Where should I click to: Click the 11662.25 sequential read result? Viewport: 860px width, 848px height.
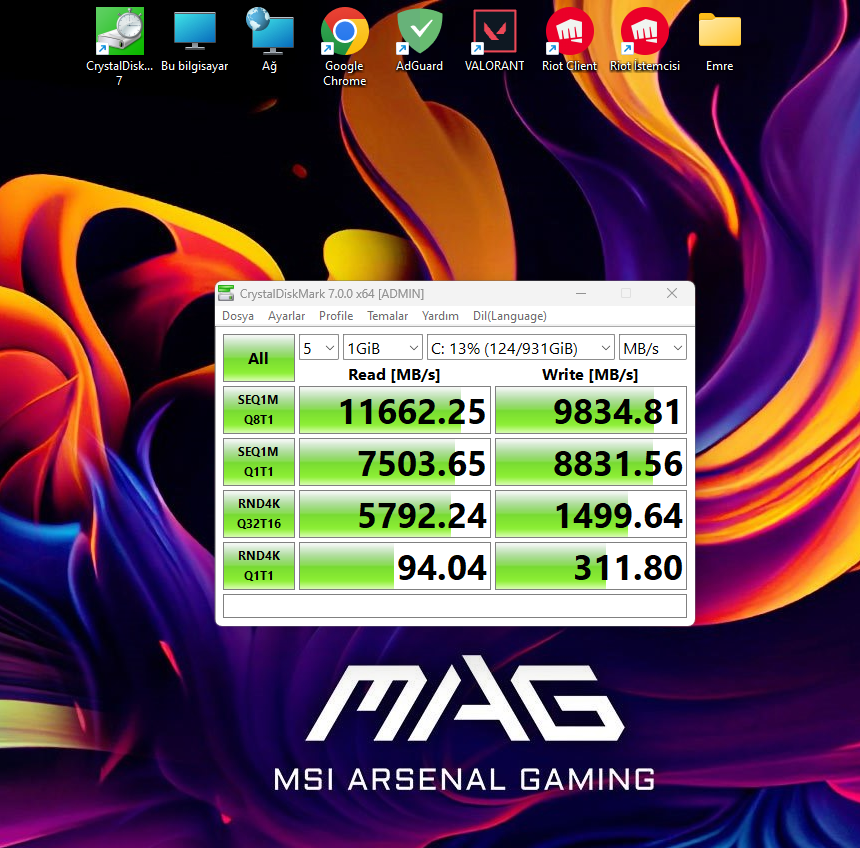click(395, 410)
